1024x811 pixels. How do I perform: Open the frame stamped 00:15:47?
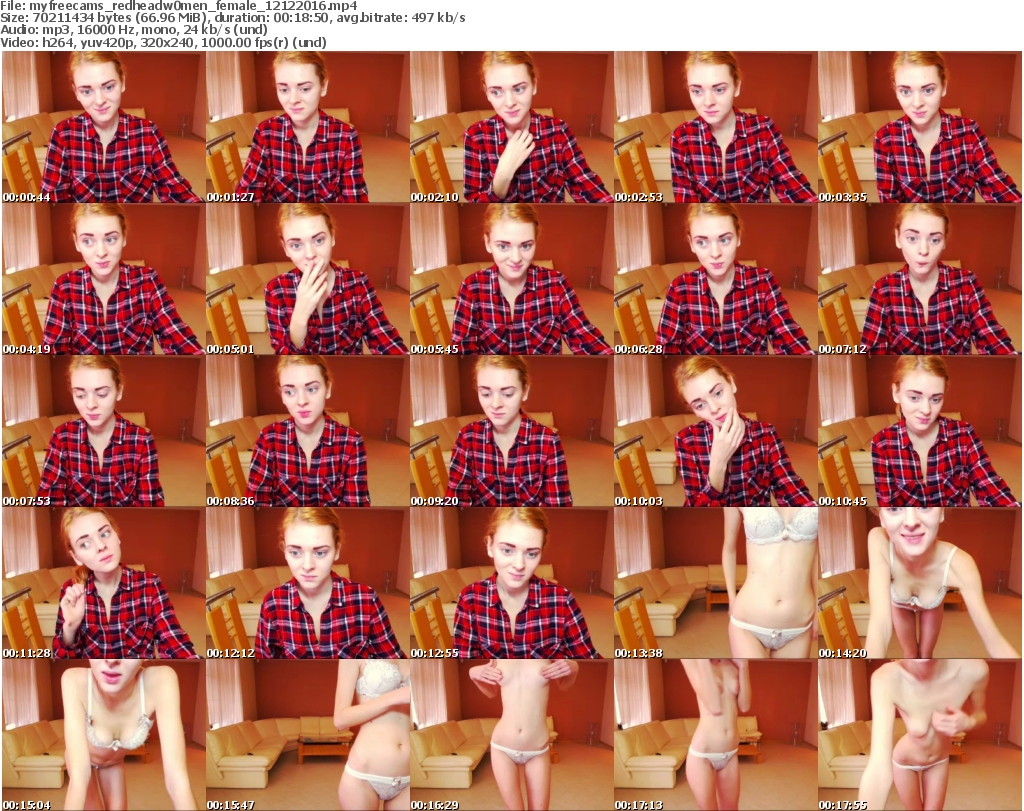point(308,735)
